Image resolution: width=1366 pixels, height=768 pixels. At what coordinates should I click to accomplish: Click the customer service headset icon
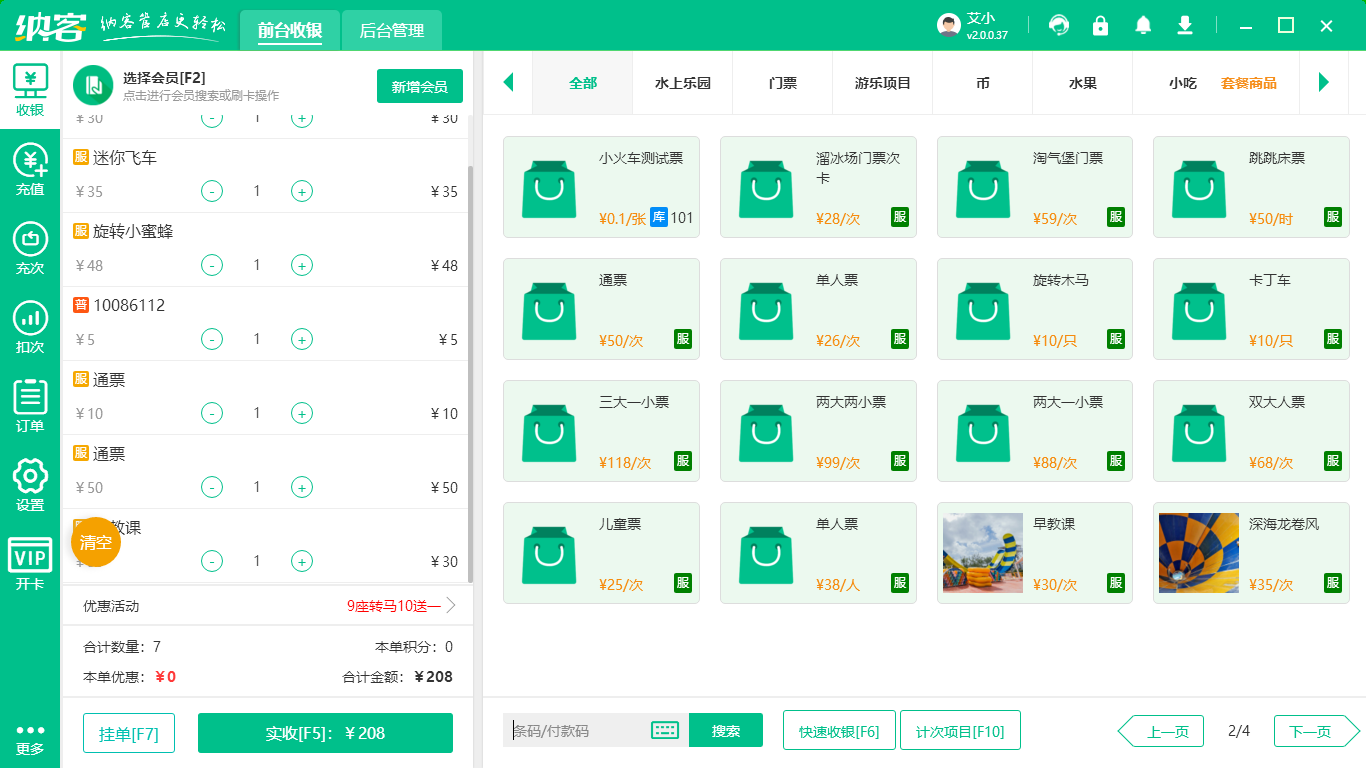point(1059,25)
